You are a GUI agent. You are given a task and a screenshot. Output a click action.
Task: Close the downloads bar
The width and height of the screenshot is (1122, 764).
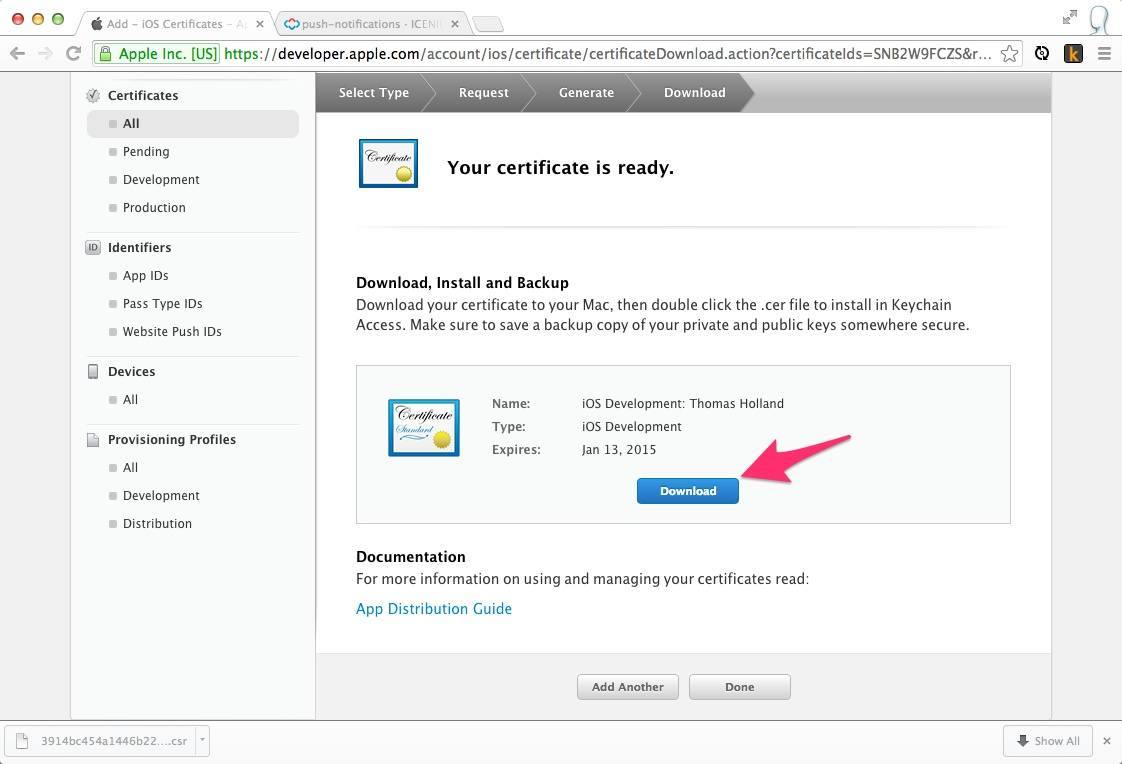point(1106,741)
